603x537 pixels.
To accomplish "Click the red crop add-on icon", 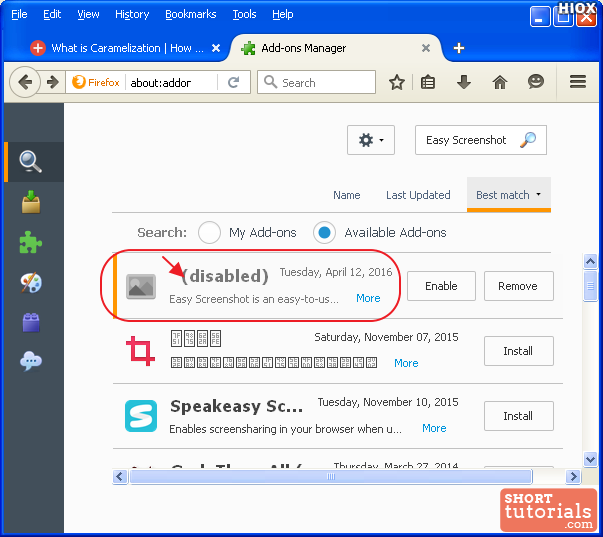I will (140, 350).
